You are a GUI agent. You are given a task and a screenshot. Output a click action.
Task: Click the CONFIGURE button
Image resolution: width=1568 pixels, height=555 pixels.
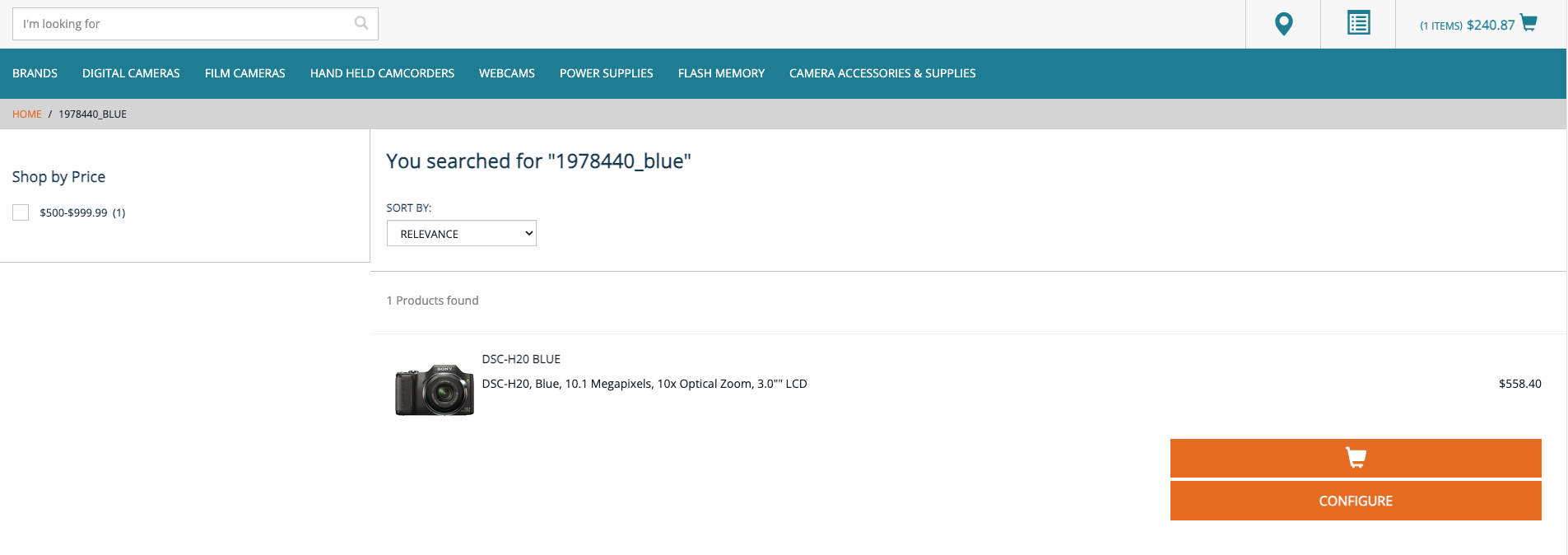point(1356,501)
